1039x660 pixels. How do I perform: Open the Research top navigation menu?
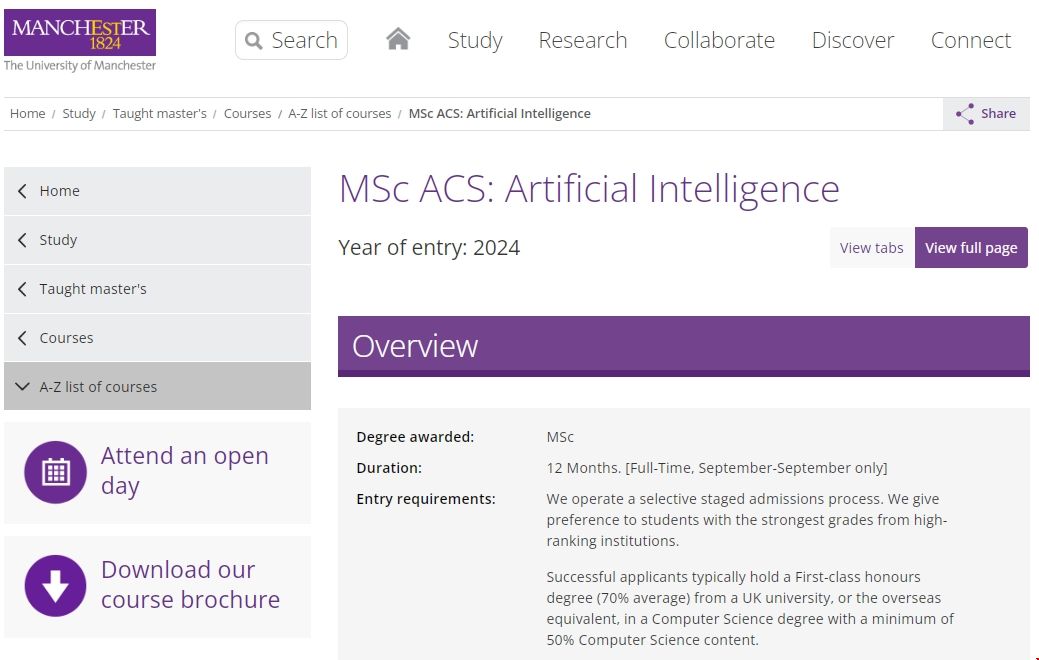click(583, 41)
